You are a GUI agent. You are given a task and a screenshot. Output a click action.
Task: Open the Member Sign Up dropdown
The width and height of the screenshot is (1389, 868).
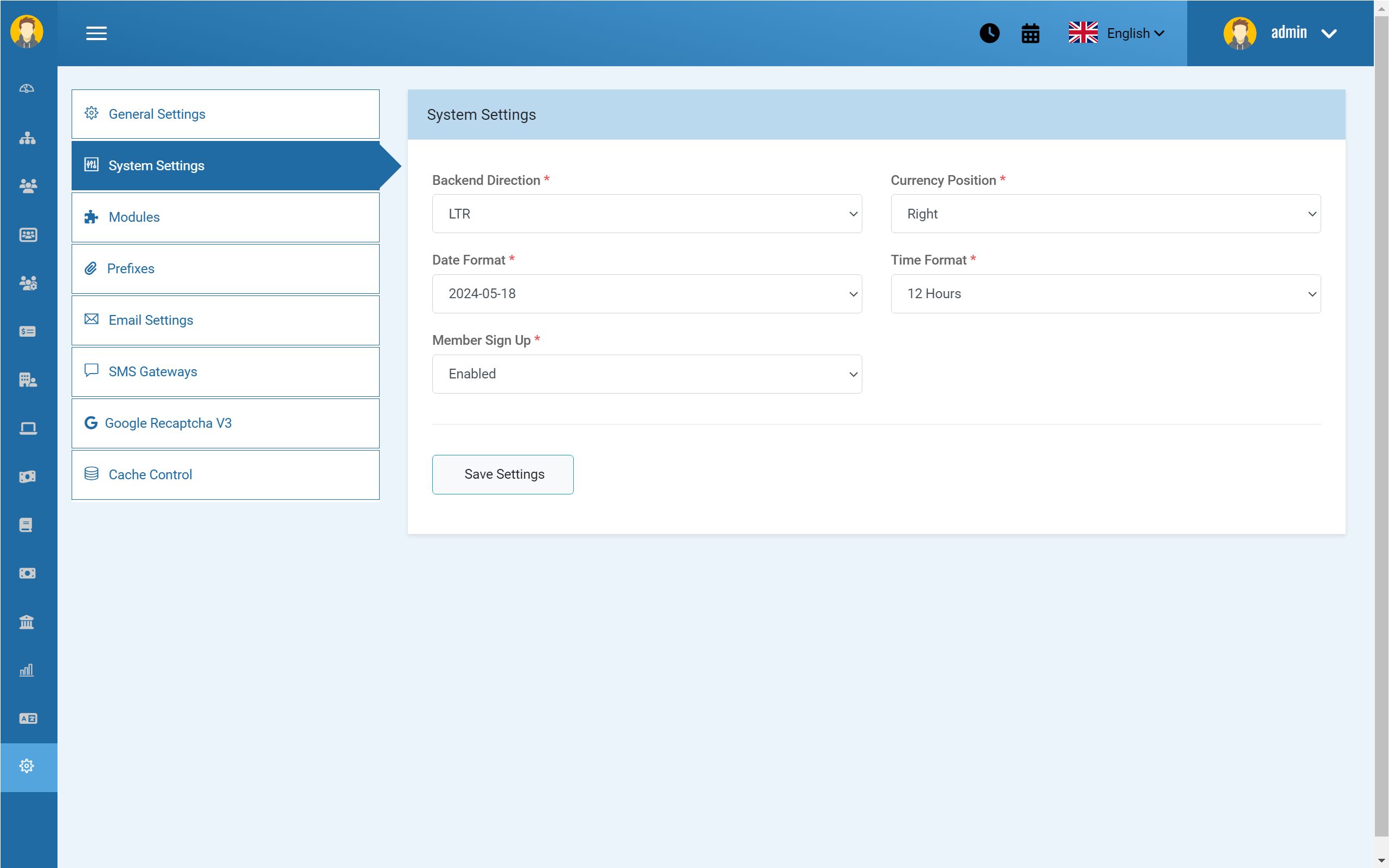647,374
